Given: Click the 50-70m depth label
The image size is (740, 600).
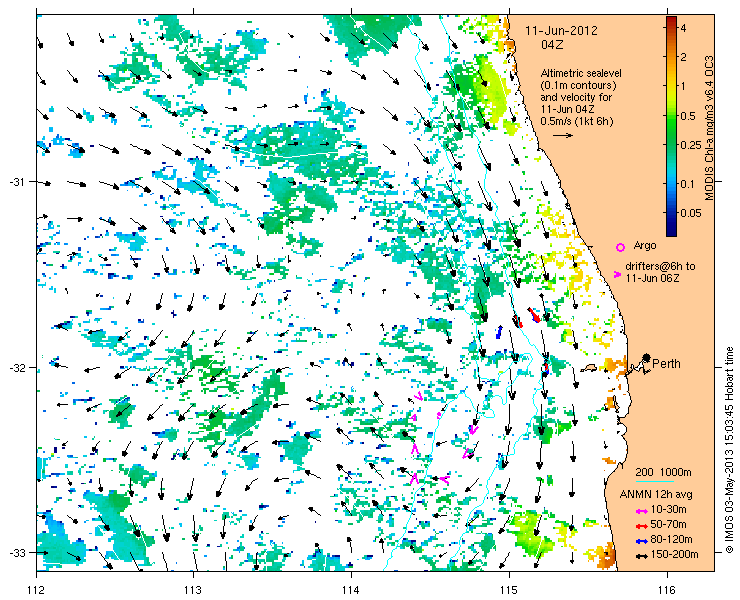Looking at the screenshot, I should coord(668,525).
